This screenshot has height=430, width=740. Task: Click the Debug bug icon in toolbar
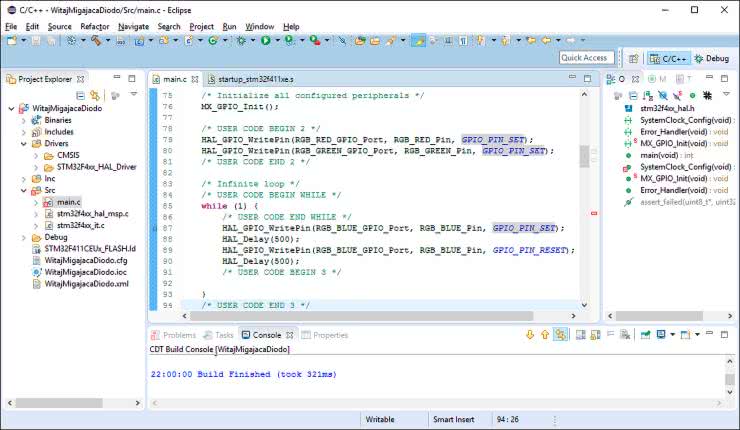[241, 41]
